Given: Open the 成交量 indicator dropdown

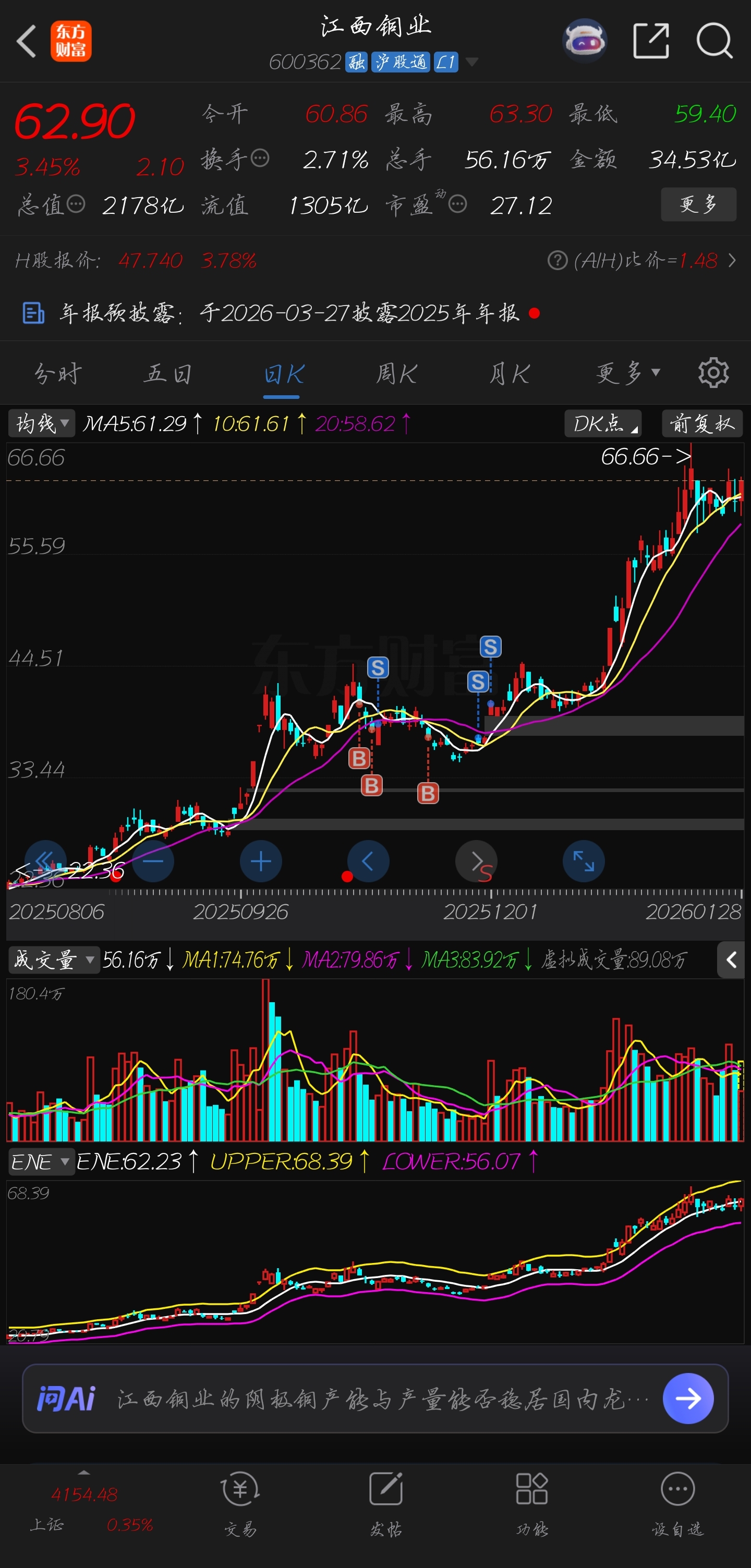Looking at the screenshot, I should coord(54,960).
